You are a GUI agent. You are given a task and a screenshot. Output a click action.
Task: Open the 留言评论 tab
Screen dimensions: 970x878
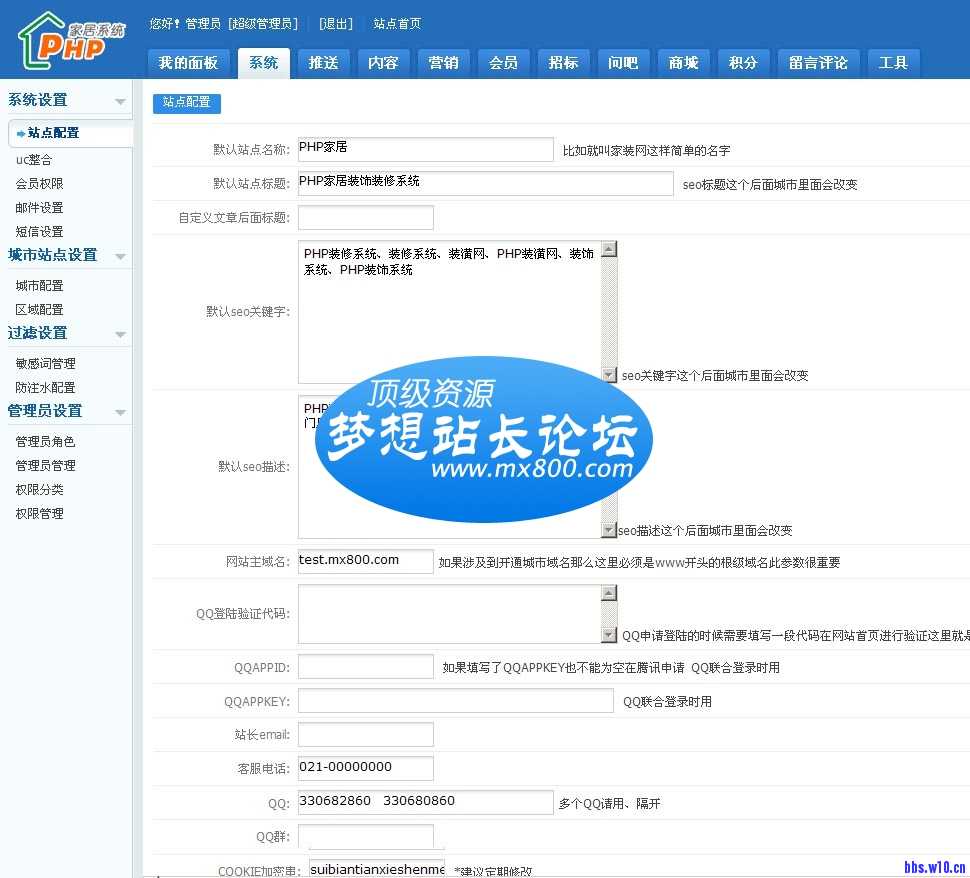point(817,63)
